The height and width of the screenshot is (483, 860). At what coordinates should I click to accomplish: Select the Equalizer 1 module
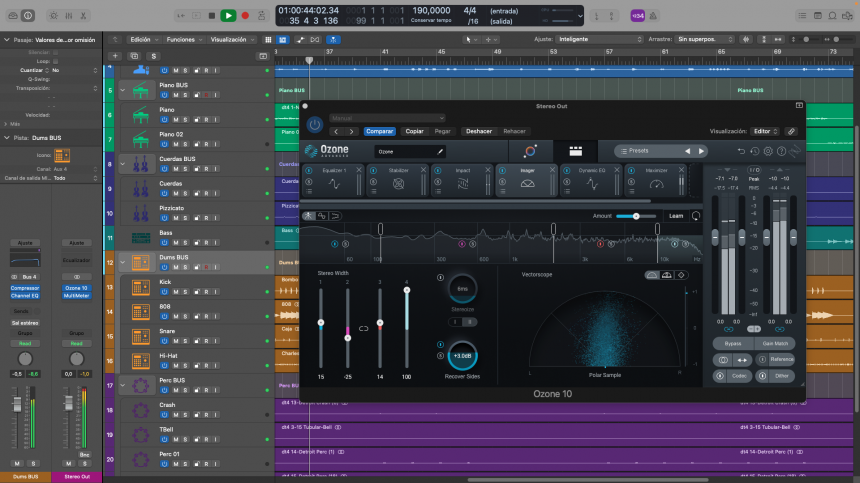[333, 181]
